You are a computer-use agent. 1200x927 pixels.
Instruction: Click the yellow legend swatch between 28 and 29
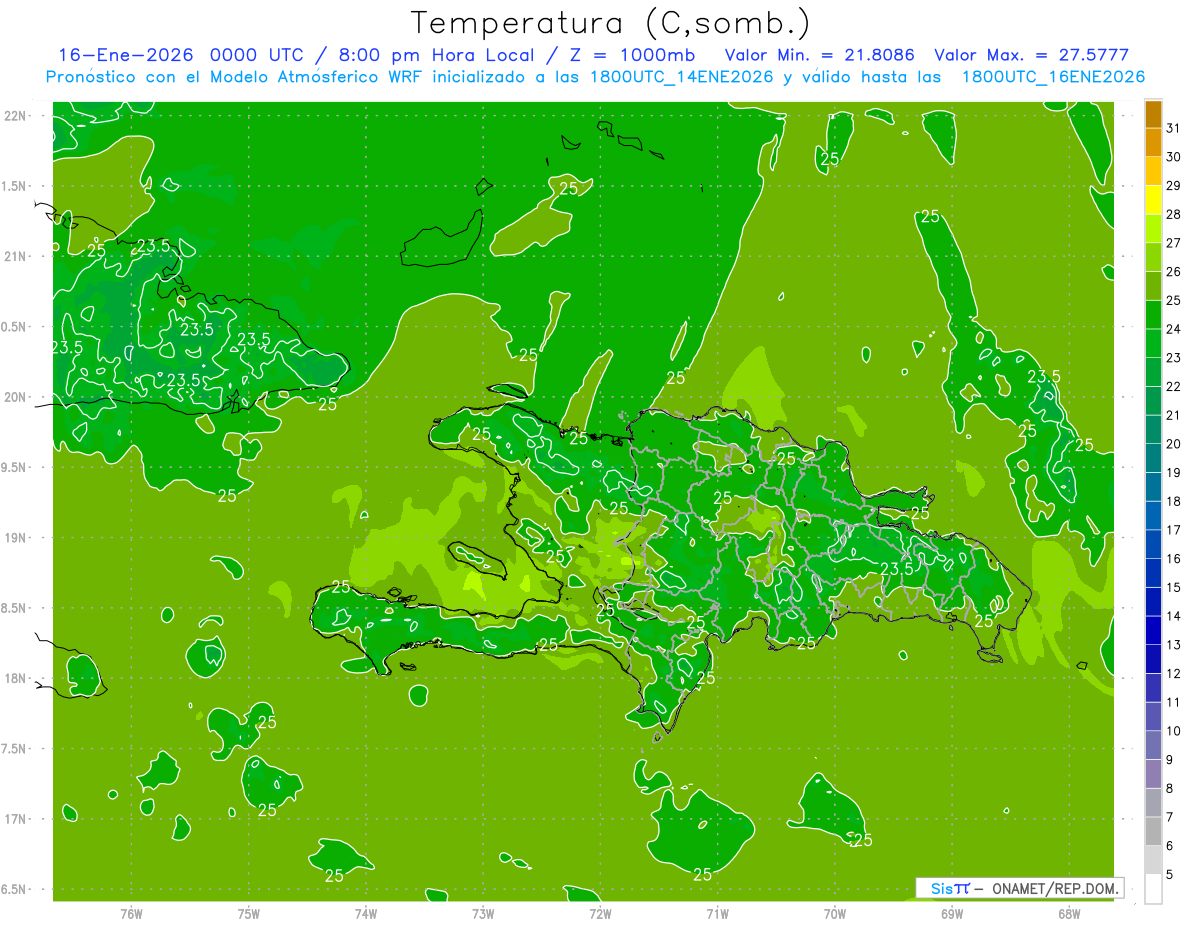click(x=1153, y=200)
